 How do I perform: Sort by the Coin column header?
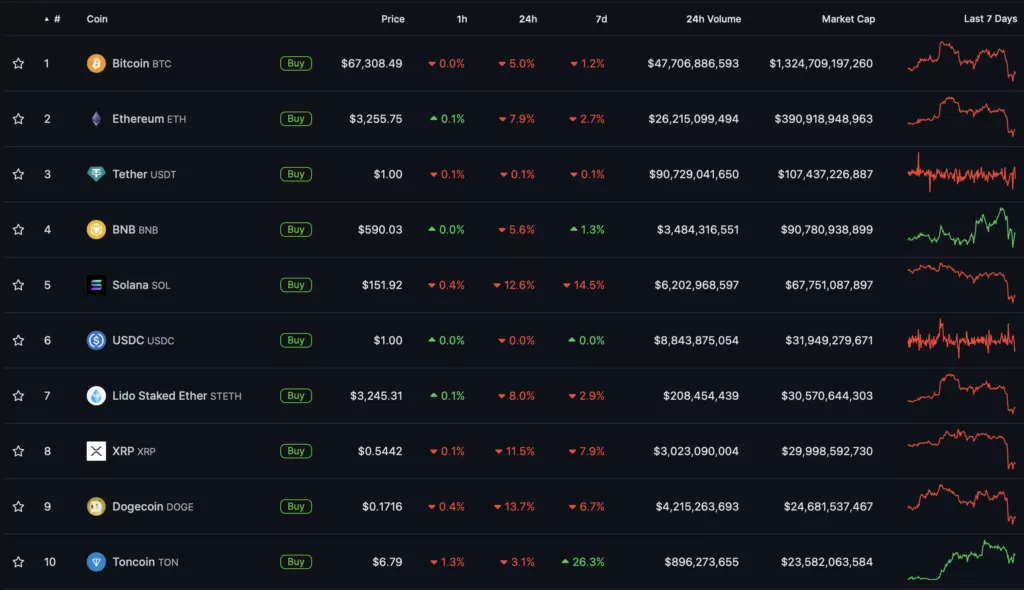97,19
